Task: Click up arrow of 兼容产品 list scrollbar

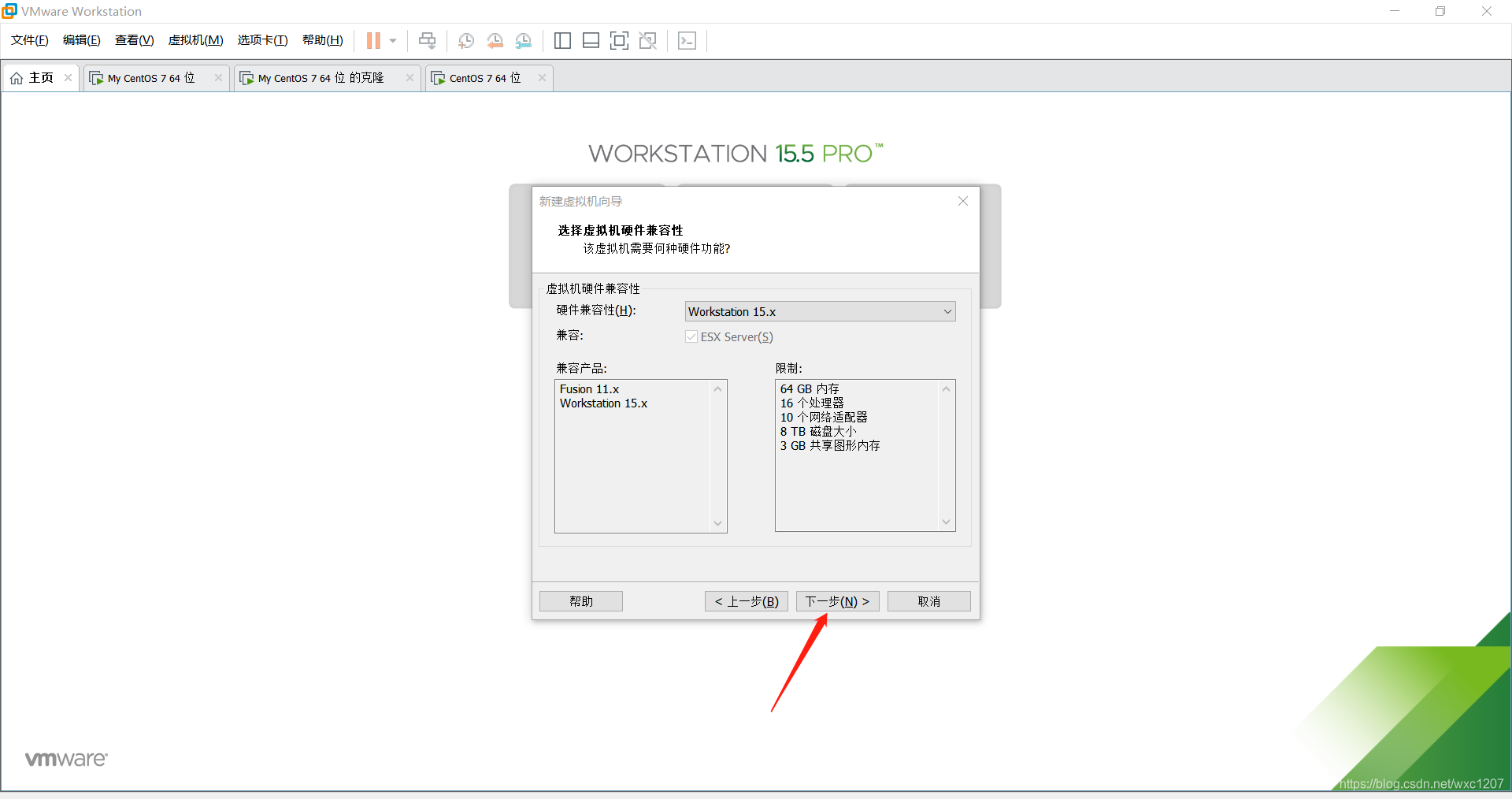Action: tap(717, 389)
